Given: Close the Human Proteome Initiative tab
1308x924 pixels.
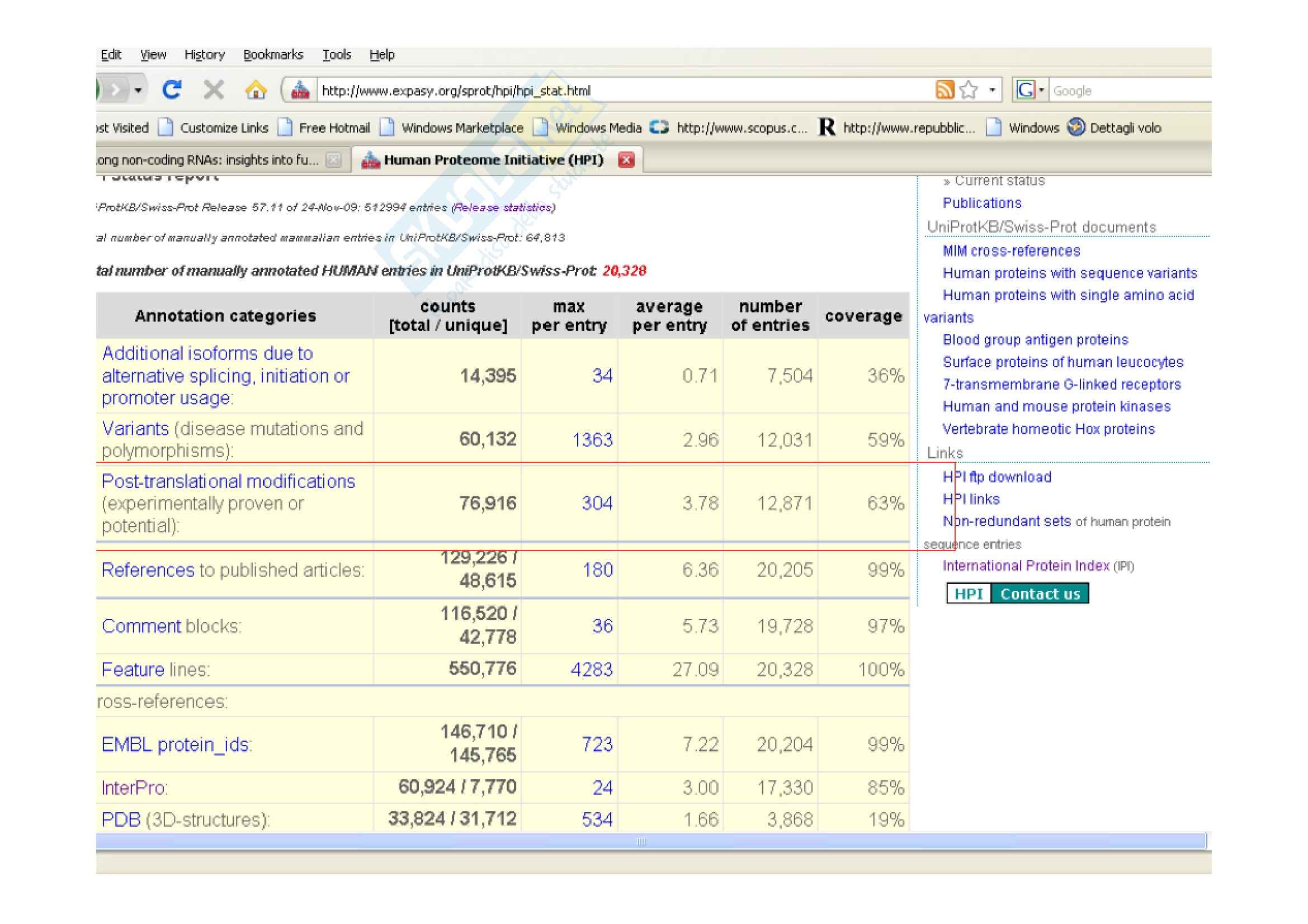Looking at the screenshot, I should pyautogui.click(x=626, y=160).
